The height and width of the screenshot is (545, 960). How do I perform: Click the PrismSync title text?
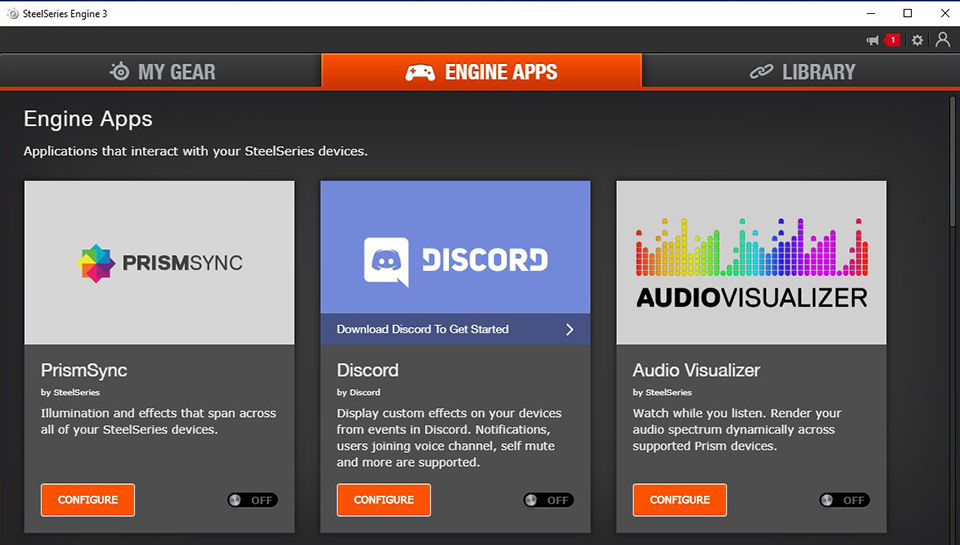84,370
